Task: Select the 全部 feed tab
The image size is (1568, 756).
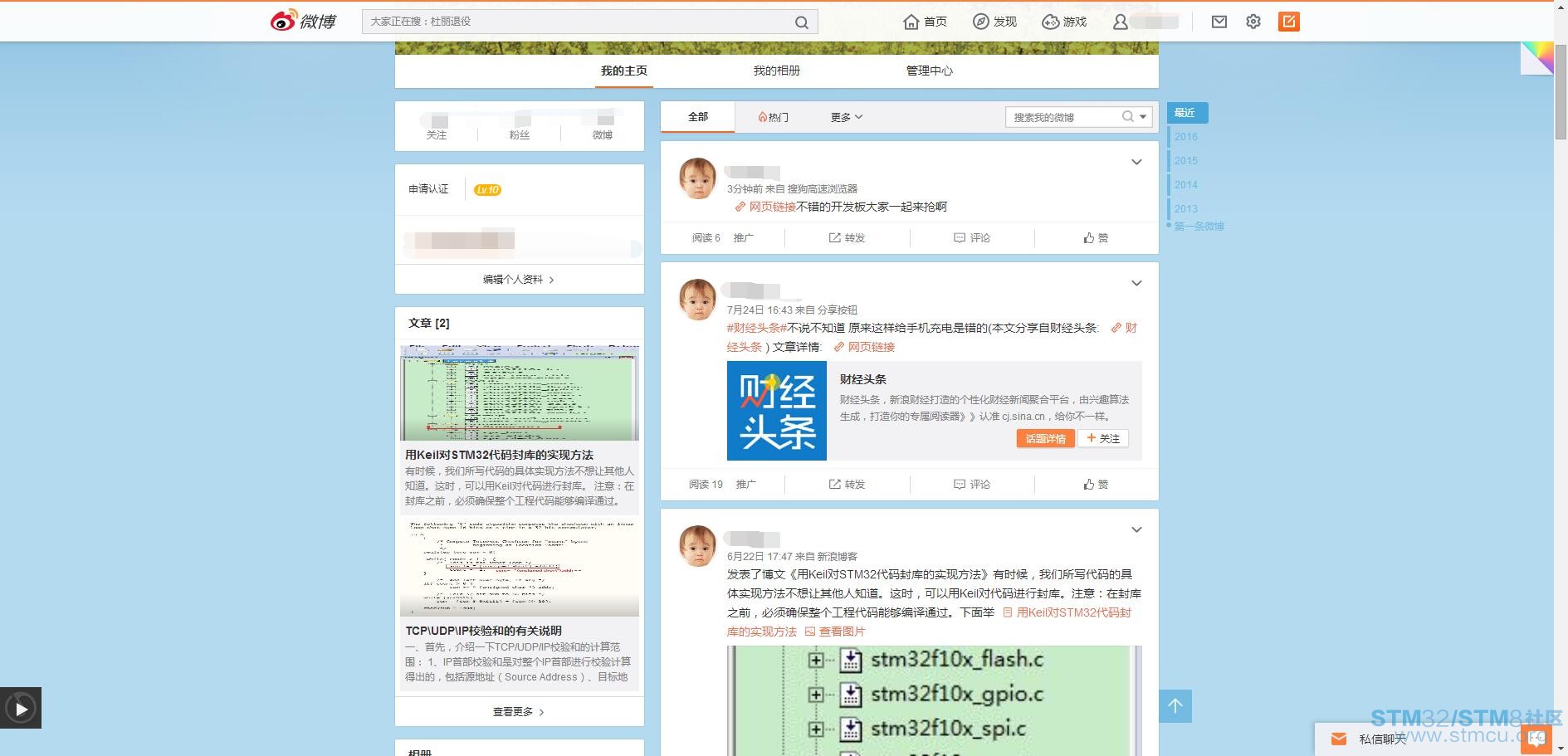Action: 698,117
